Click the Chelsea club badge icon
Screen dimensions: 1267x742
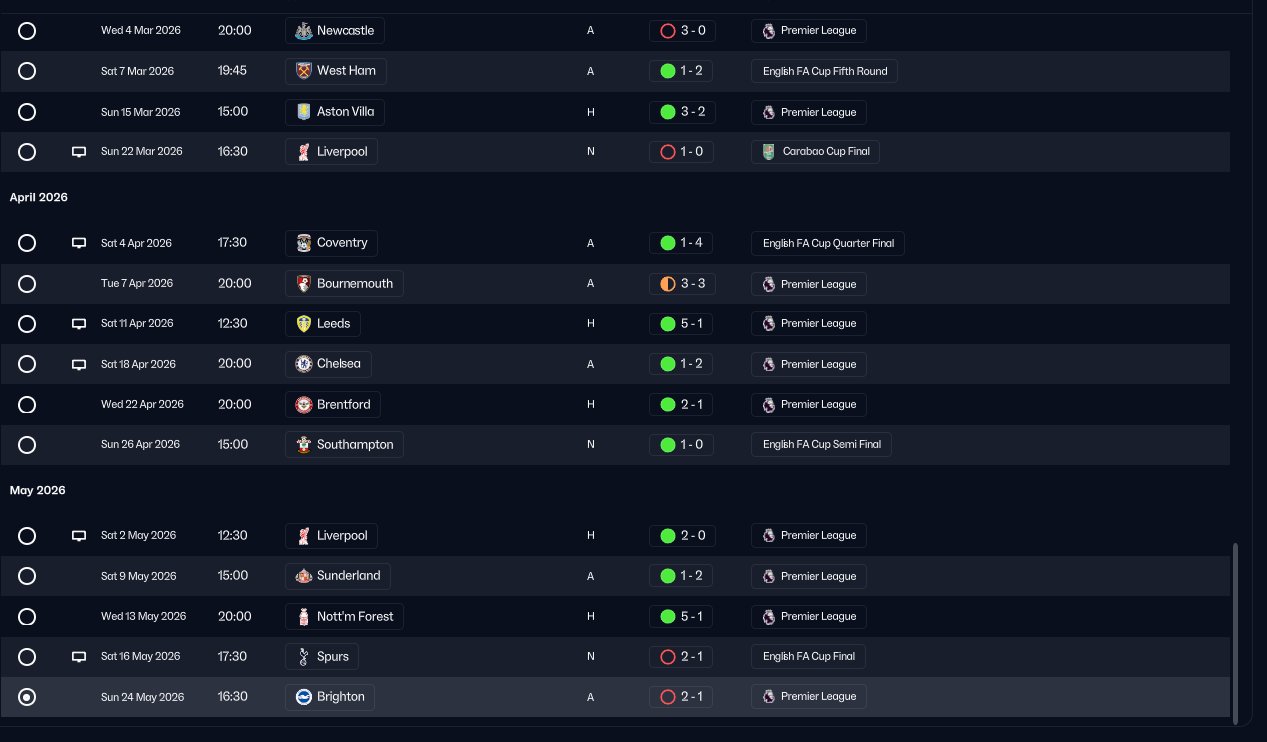tap(304, 364)
